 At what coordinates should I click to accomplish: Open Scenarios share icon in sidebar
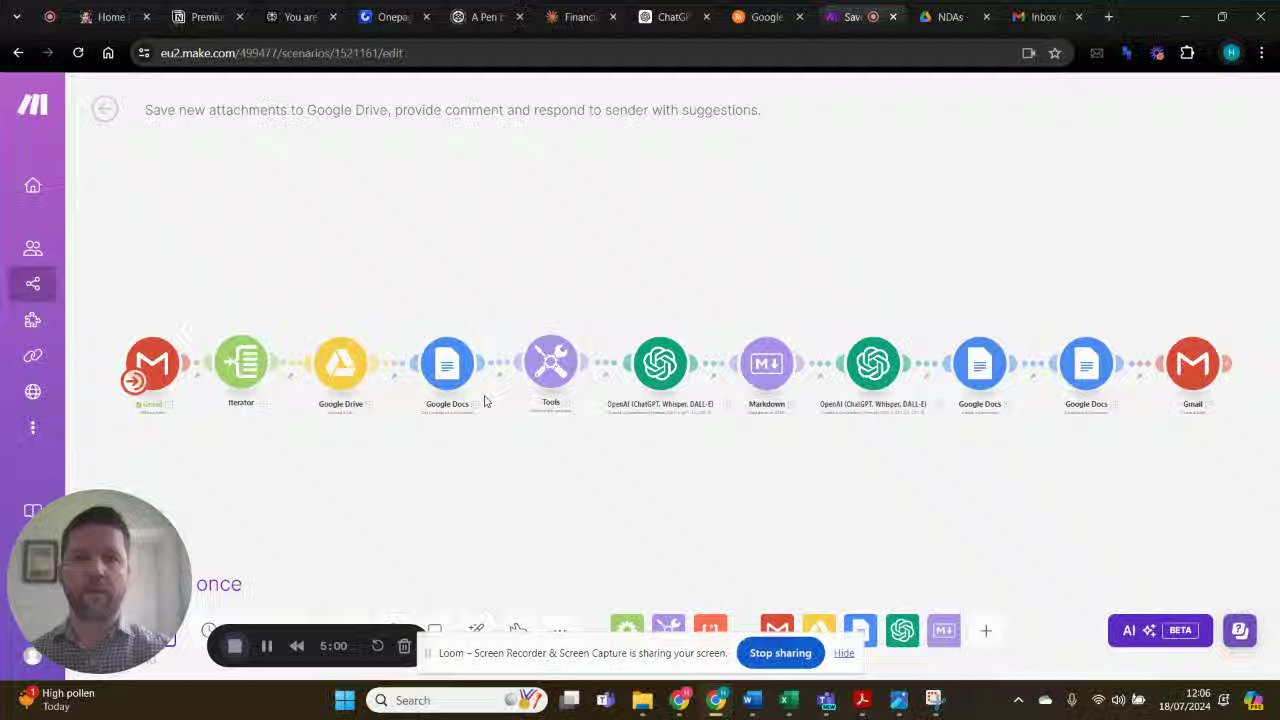click(x=33, y=284)
